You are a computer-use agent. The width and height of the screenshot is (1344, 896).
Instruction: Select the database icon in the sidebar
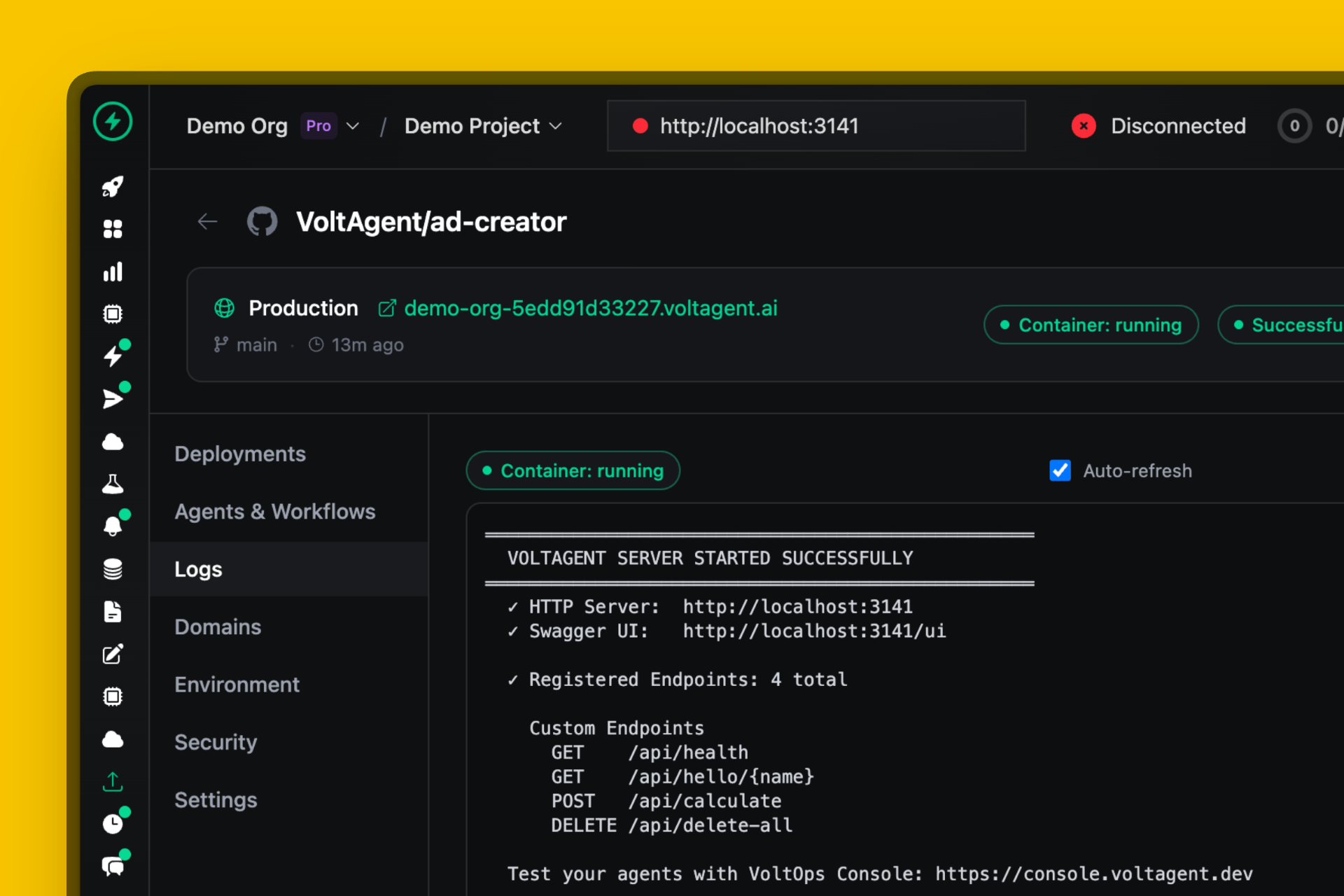point(113,568)
